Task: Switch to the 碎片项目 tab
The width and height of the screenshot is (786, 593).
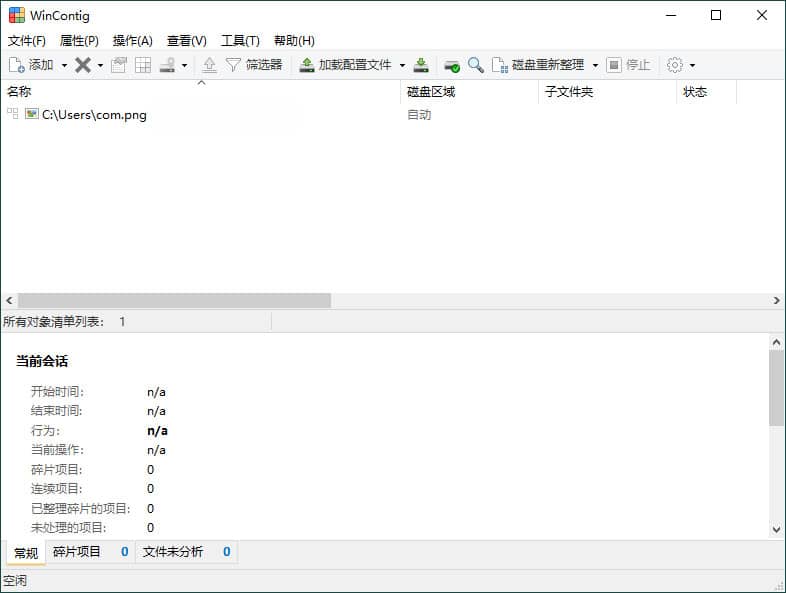Action: 78,552
